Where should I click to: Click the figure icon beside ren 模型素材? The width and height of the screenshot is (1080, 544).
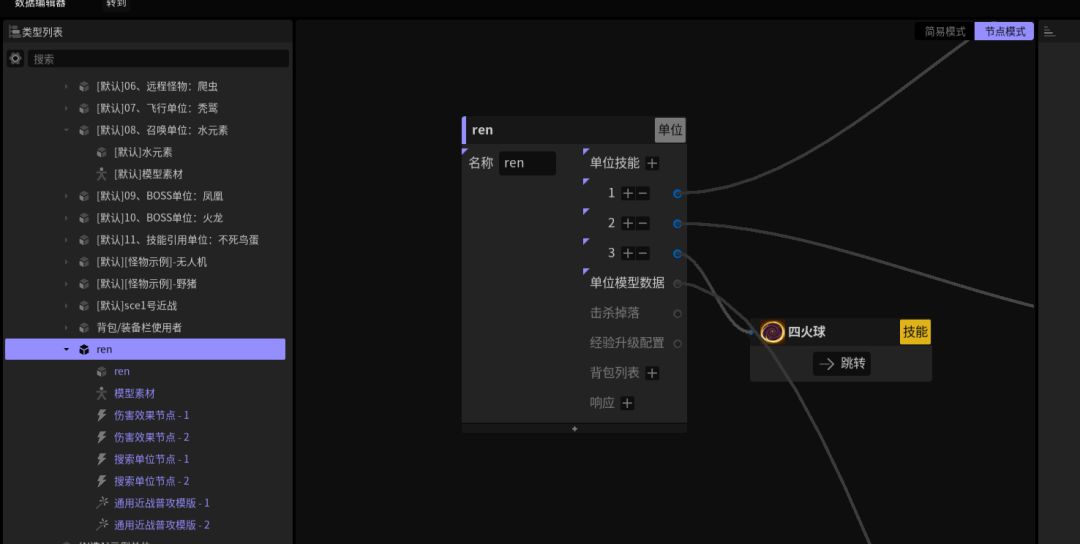(101, 393)
